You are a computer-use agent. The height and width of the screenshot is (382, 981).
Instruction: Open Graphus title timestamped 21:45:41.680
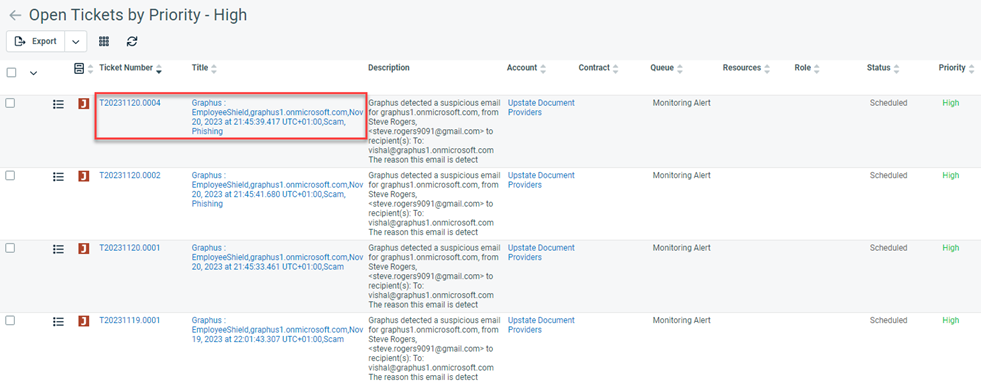277,189
